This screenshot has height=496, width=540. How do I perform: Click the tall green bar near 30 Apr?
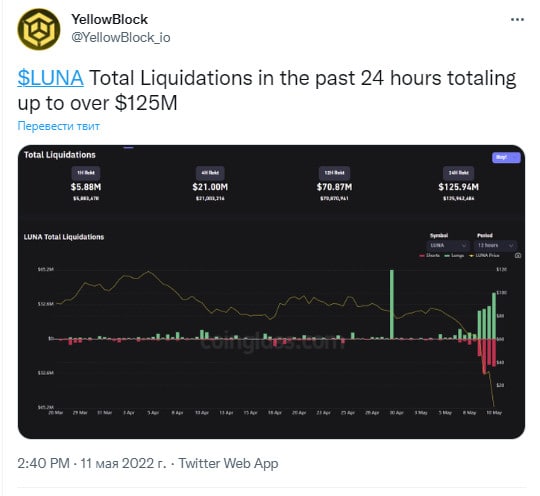[x=392, y=304]
